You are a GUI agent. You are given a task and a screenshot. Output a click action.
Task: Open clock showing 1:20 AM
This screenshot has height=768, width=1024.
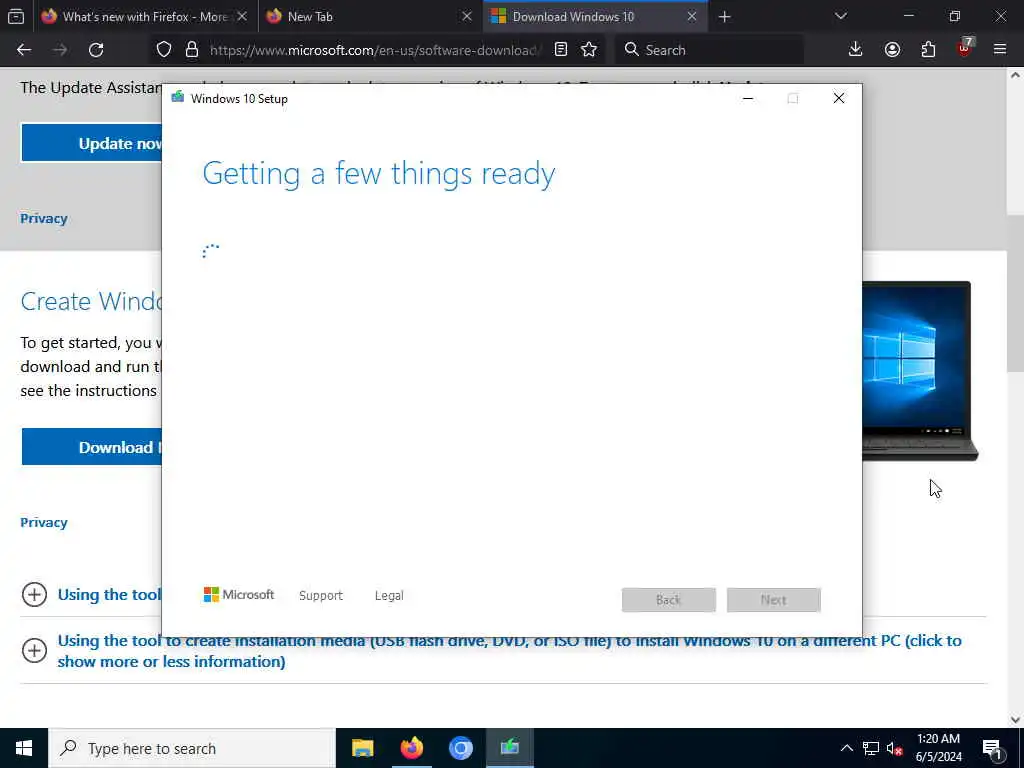pos(938,748)
